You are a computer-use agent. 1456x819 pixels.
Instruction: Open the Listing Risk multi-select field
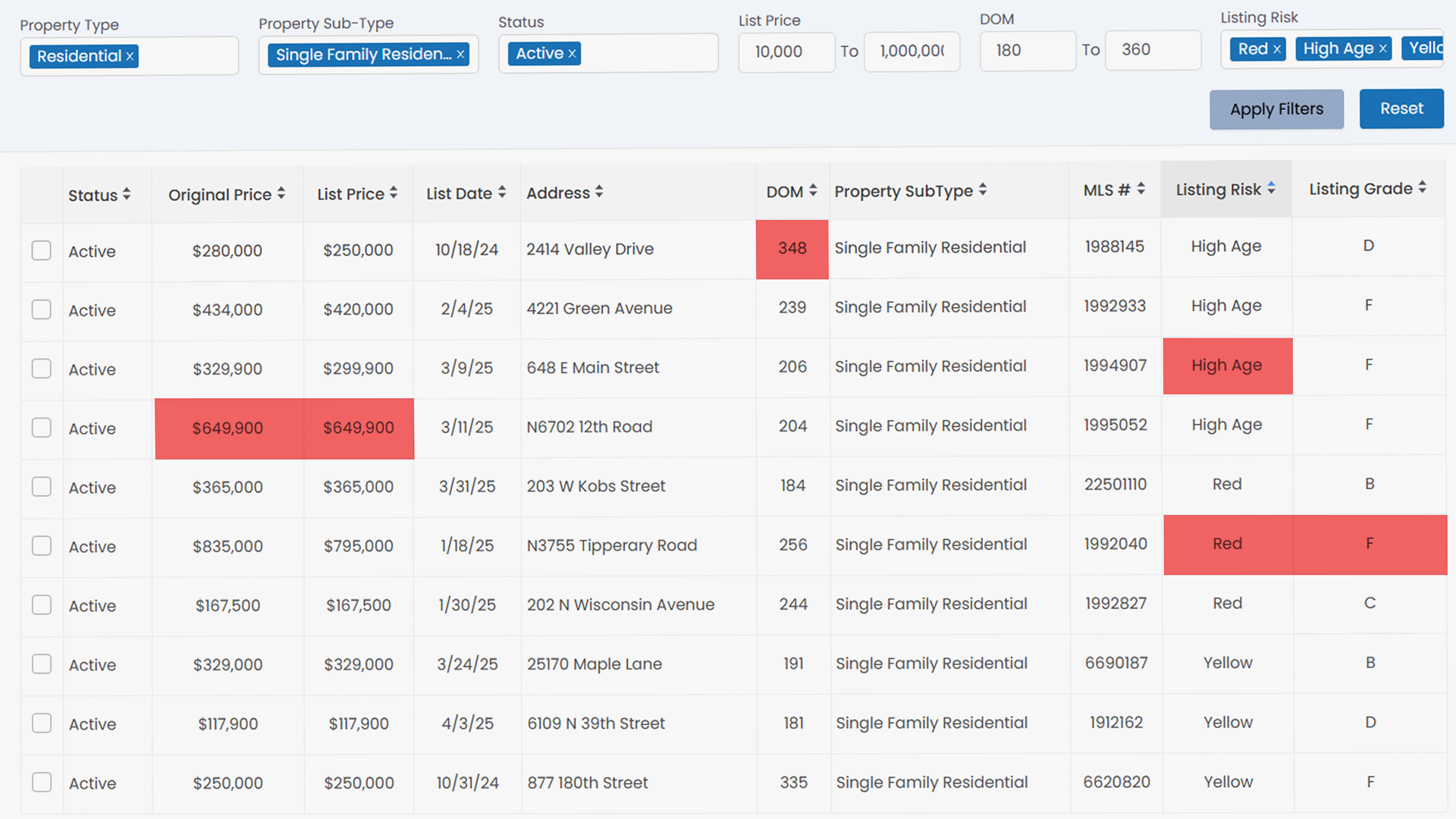click(1331, 49)
